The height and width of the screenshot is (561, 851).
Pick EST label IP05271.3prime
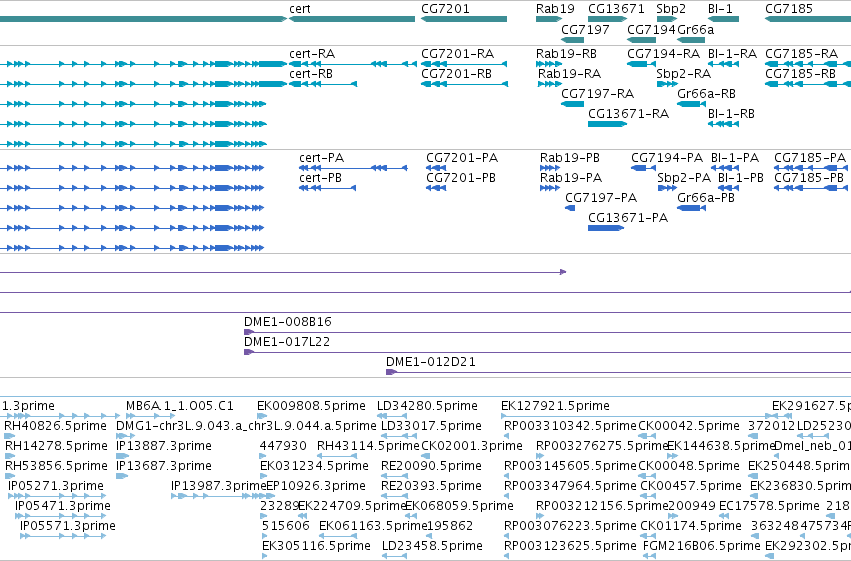pos(56,486)
